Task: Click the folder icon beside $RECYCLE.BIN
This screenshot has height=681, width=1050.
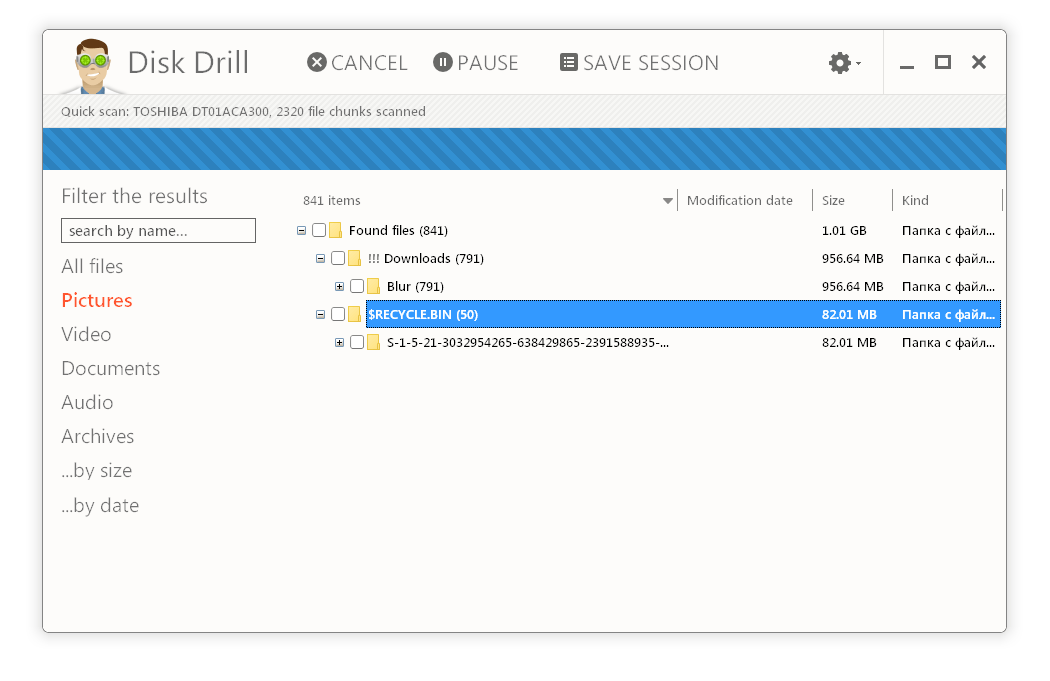Action: (x=354, y=315)
